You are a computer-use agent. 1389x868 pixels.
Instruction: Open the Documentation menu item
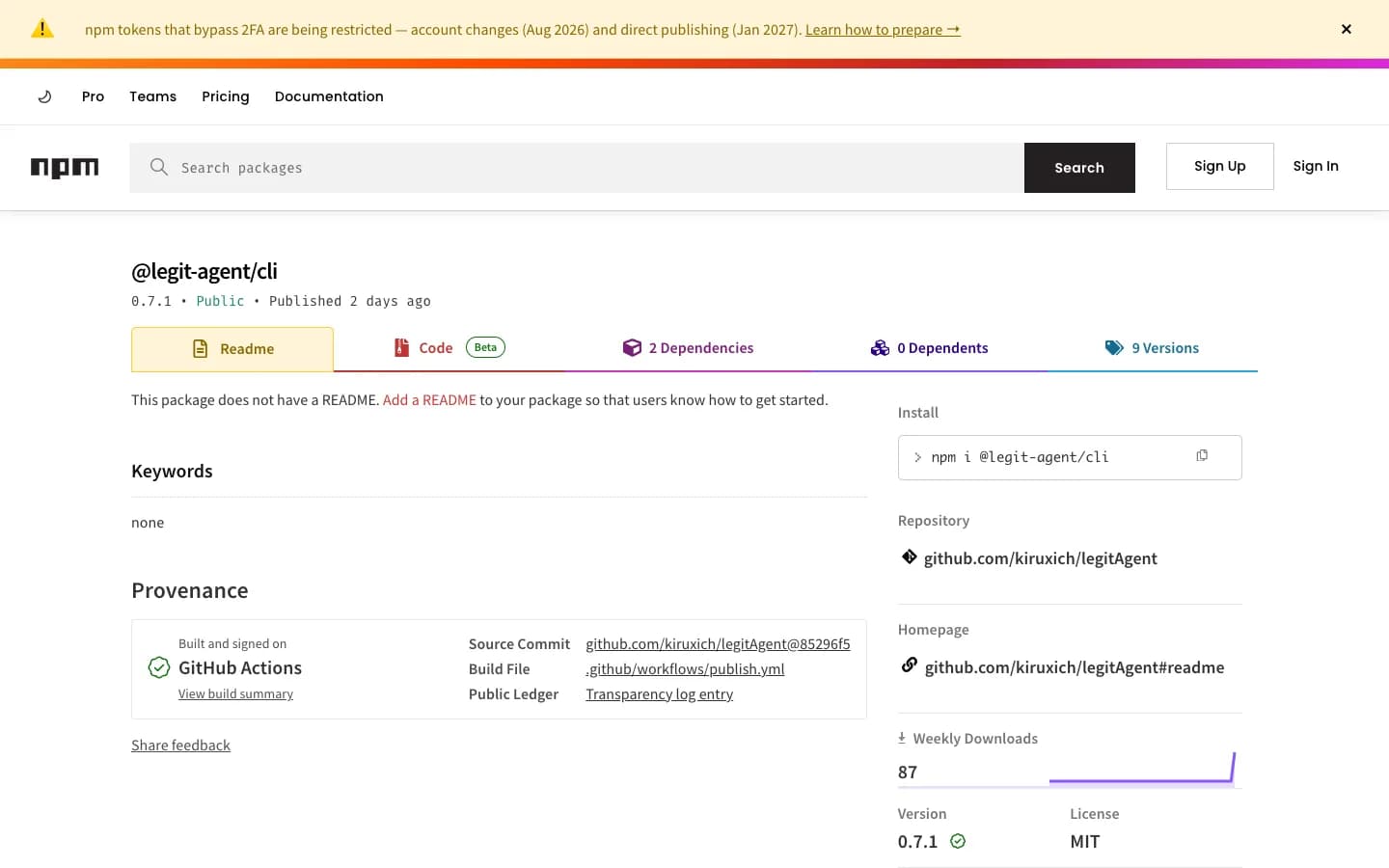click(329, 96)
